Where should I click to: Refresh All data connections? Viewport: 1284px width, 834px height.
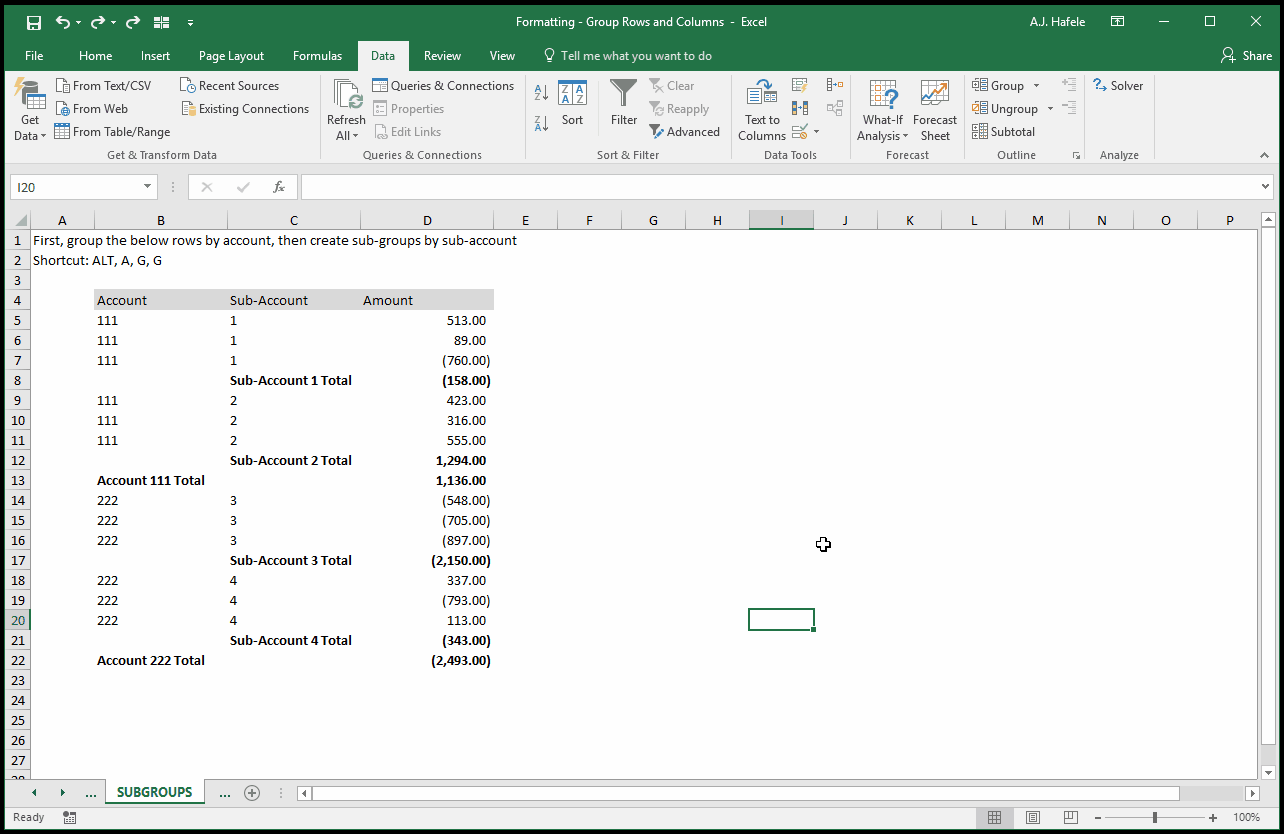pyautogui.click(x=346, y=111)
